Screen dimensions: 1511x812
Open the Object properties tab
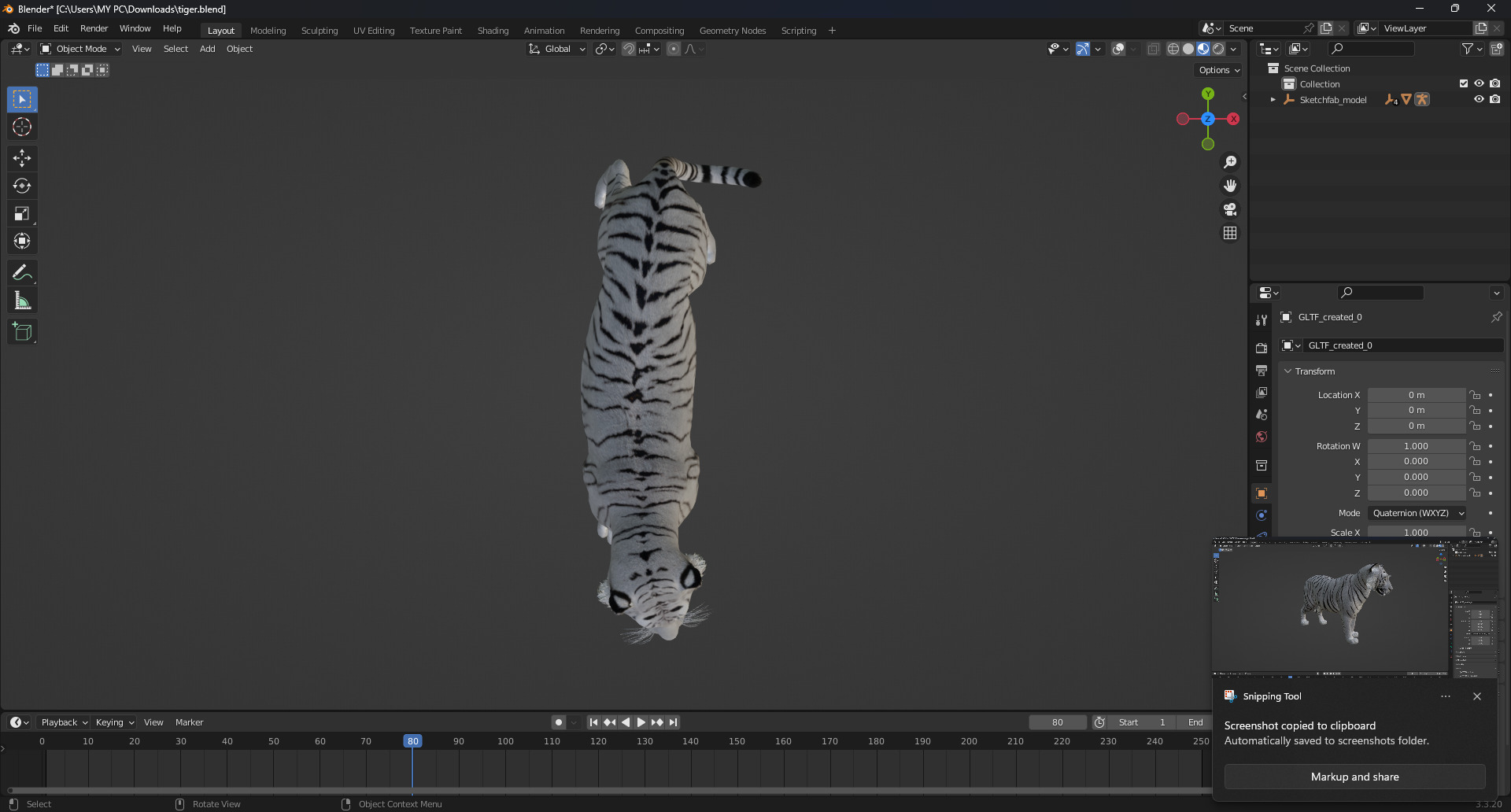pyautogui.click(x=1262, y=493)
